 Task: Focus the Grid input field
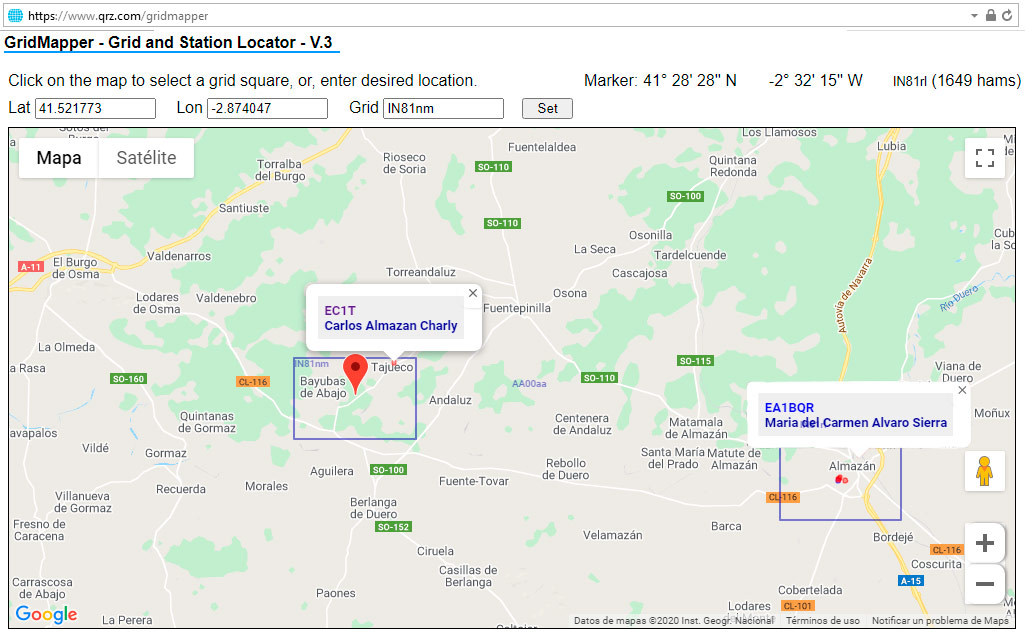tap(443, 109)
